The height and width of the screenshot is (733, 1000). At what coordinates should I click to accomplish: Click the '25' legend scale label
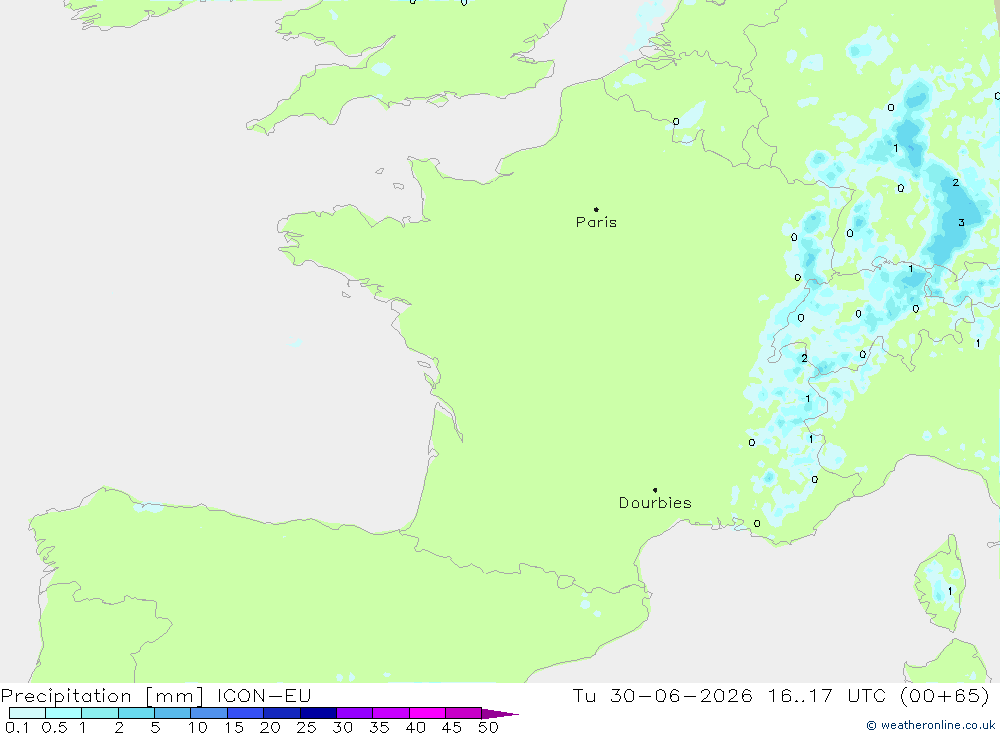tap(306, 727)
